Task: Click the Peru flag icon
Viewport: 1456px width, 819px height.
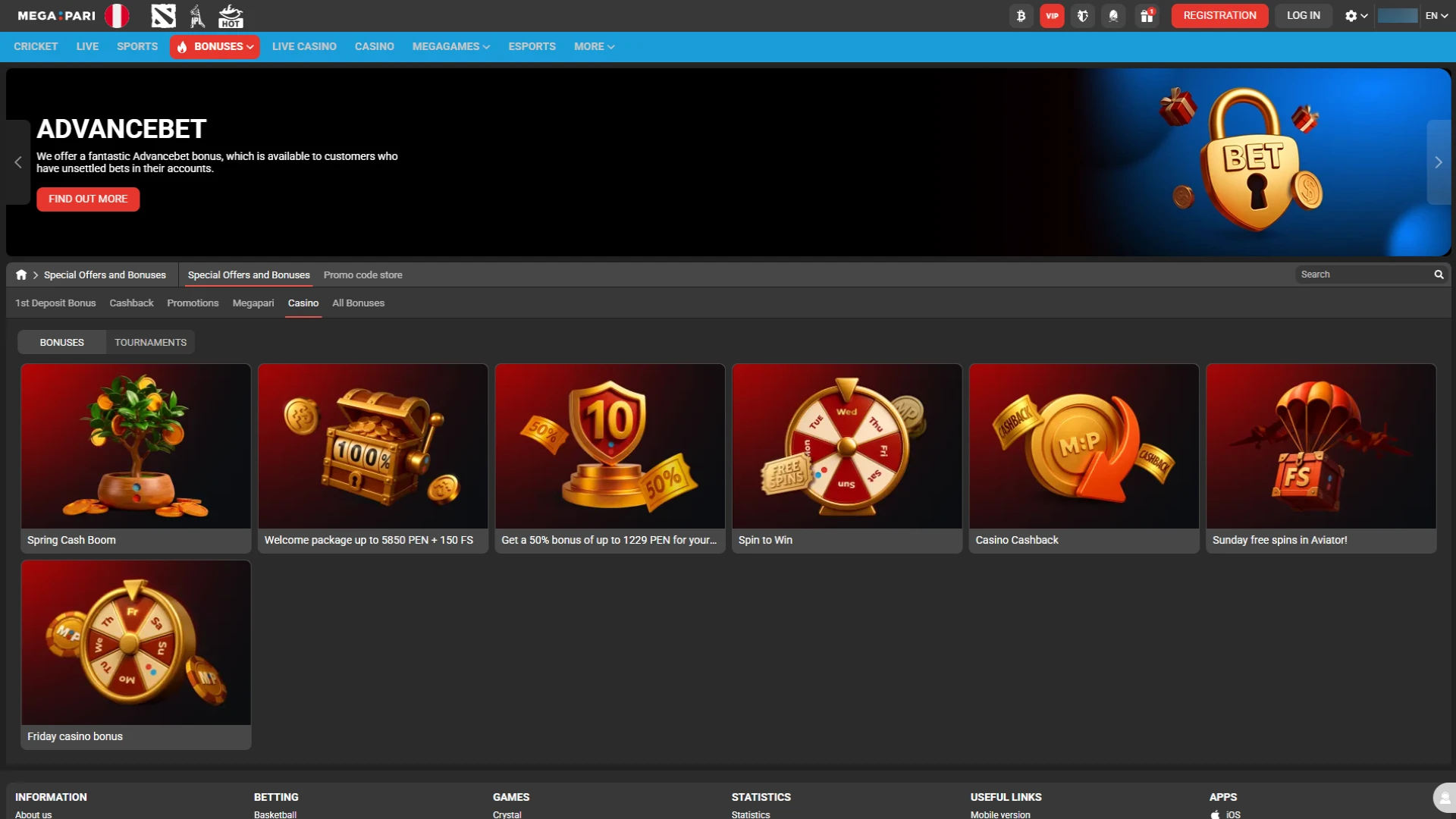Action: 117,16
